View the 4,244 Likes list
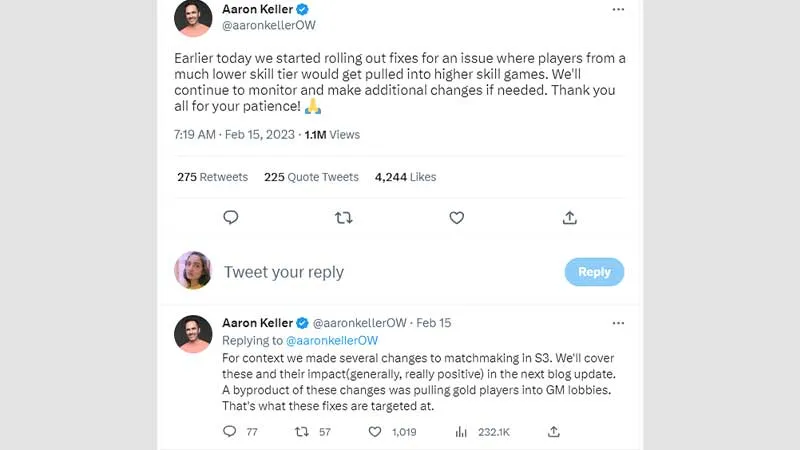 tap(406, 177)
